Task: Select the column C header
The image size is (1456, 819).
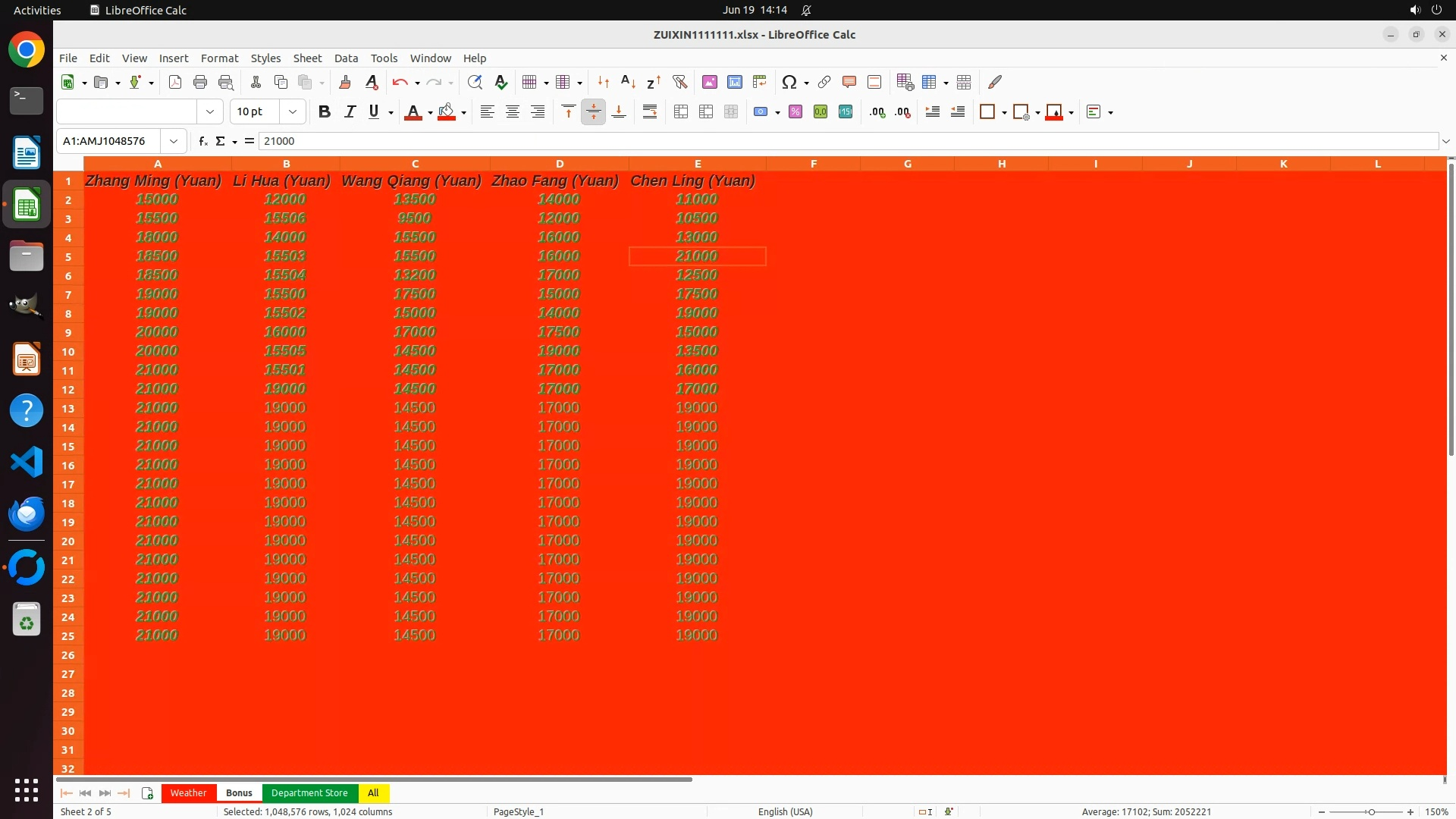Action: click(415, 164)
